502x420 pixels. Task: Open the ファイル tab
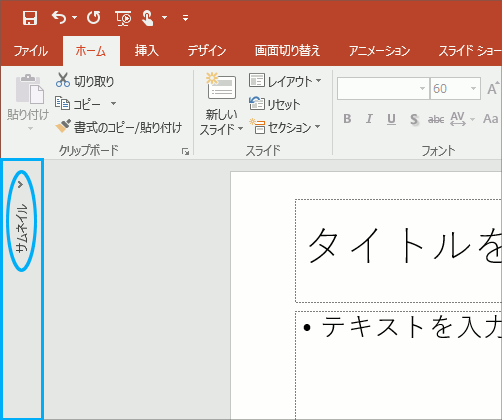(x=31, y=51)
